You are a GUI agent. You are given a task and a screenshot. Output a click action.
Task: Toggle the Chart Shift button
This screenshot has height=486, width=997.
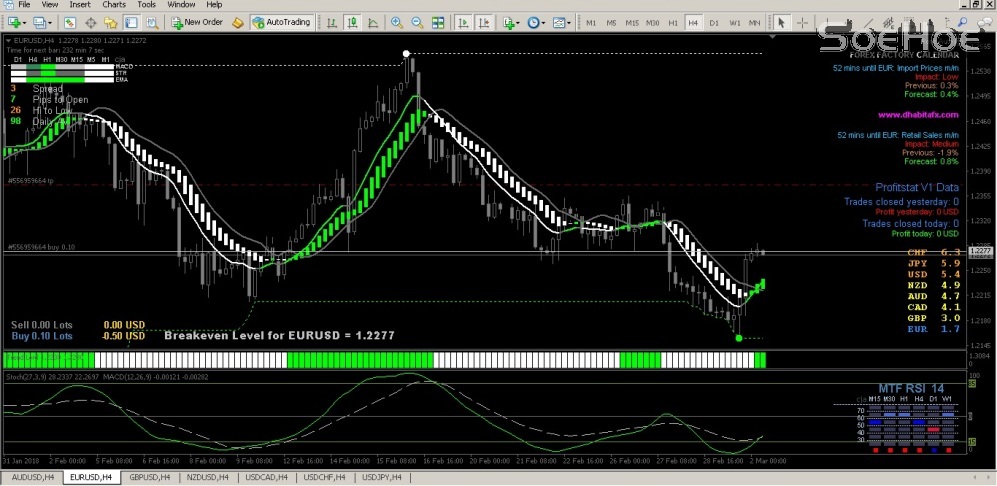(481, 22)
